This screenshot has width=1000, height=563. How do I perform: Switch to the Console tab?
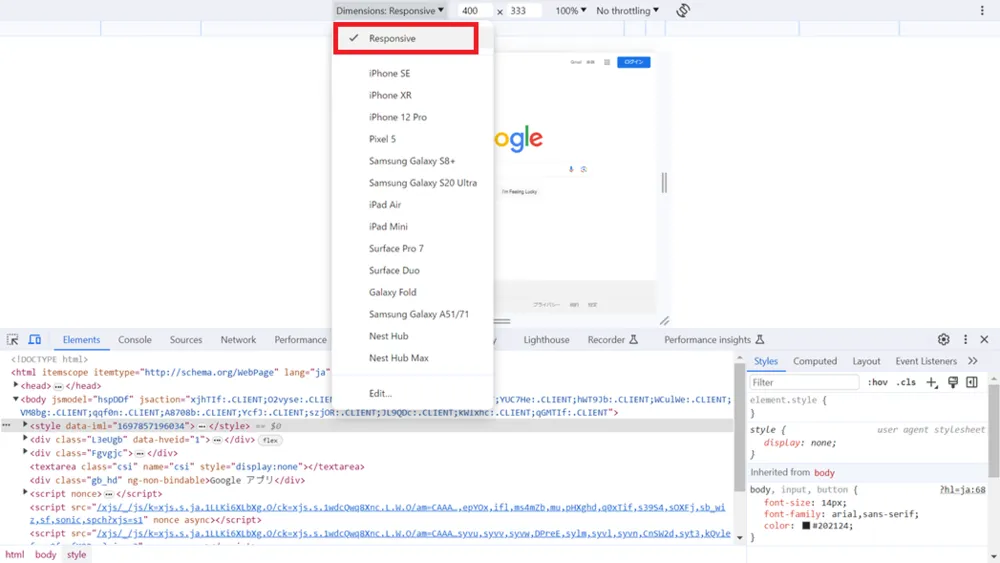(135, 340)
